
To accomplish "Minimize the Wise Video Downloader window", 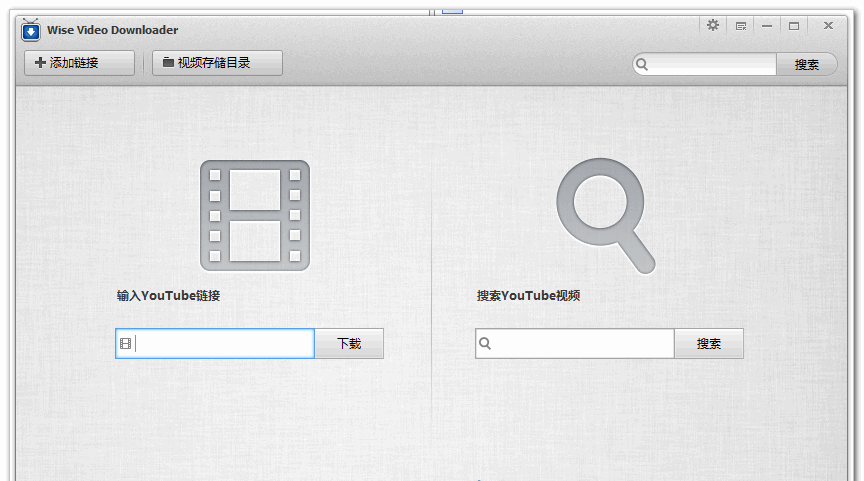I will pos(767,26).
